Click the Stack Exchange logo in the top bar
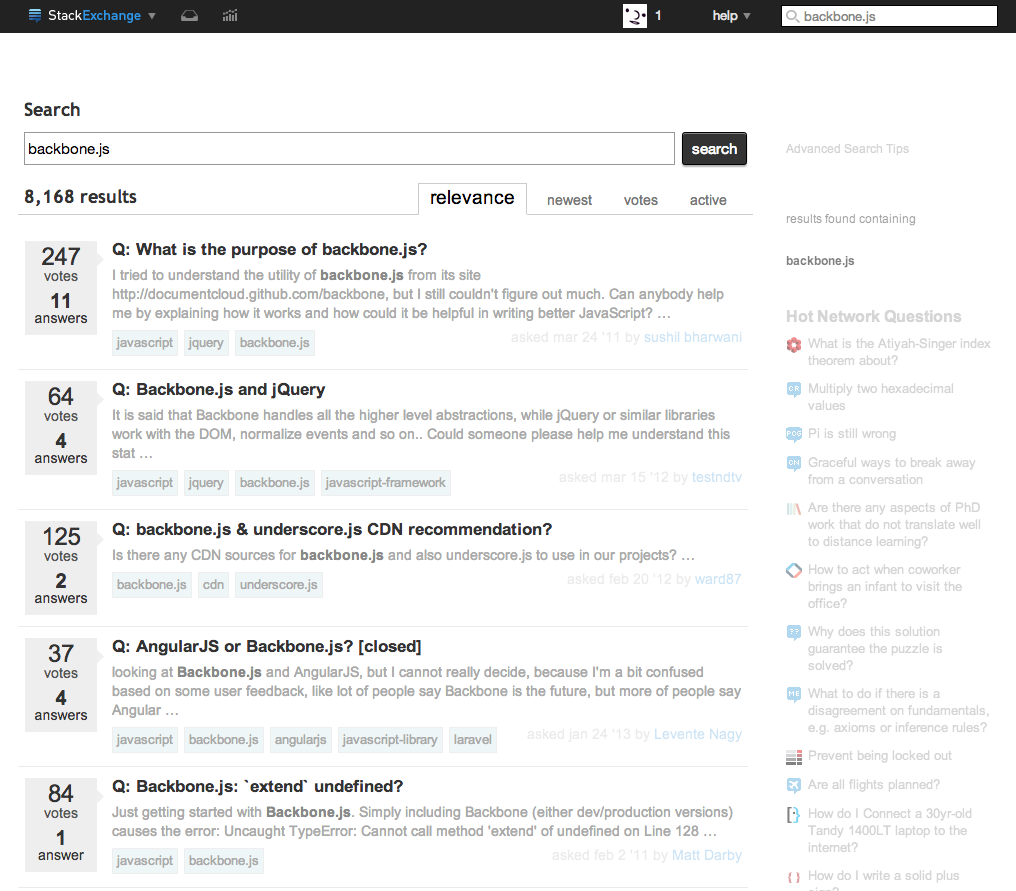 coord(85,16)
